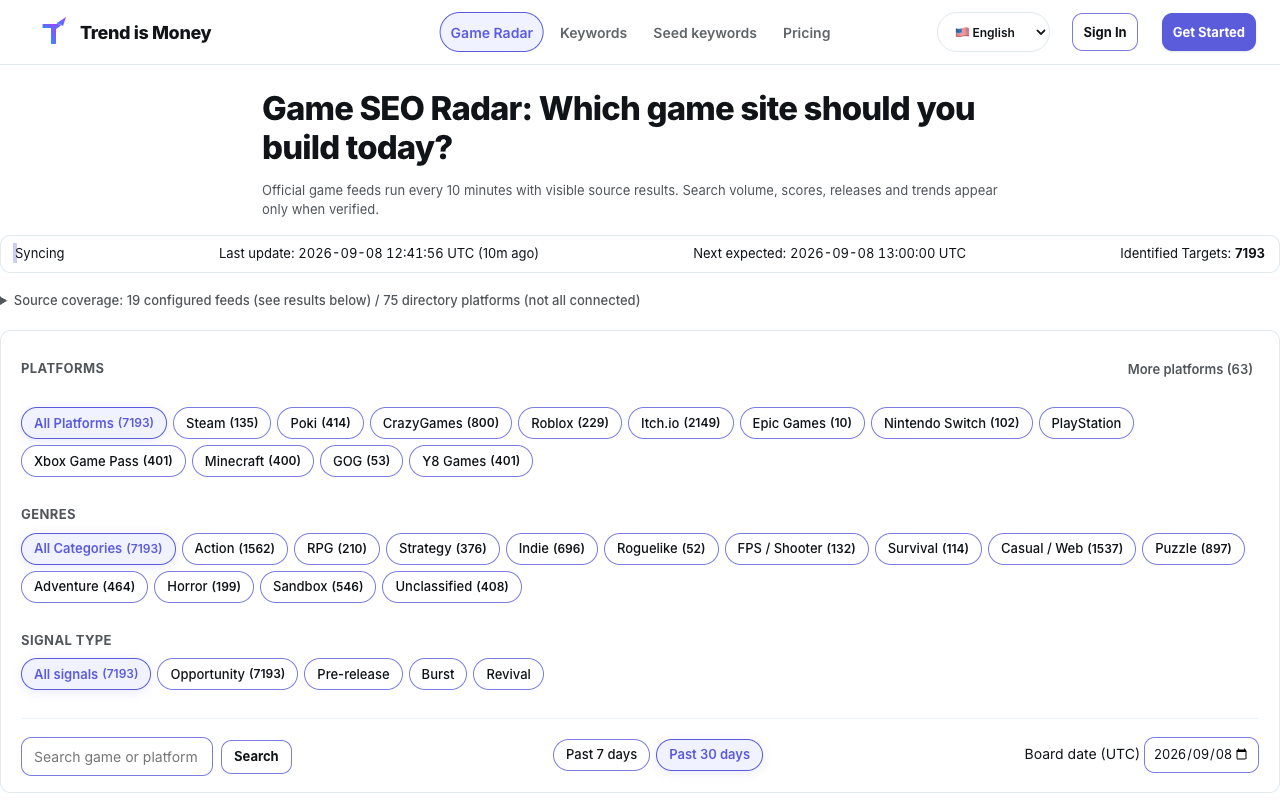
Task: Choose the Indie (696) genre
Action: (x=552, y=548)
